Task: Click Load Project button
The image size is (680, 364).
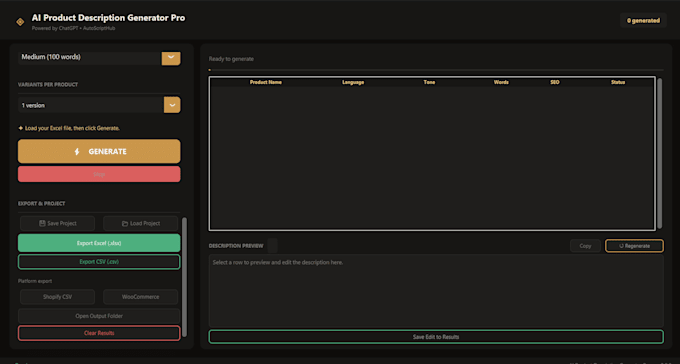Action: click(x=141, y=223)
